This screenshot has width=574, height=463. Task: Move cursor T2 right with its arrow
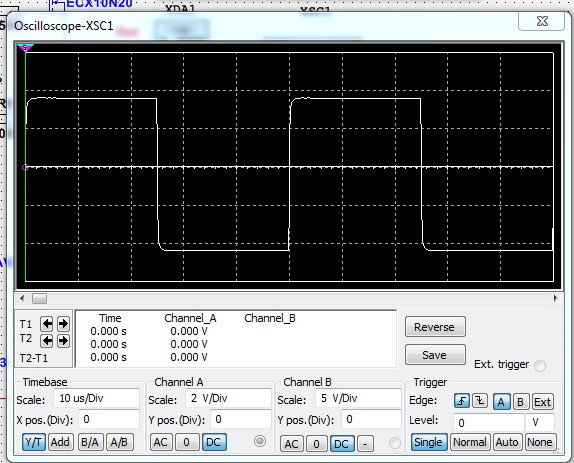tap(63, 341)
